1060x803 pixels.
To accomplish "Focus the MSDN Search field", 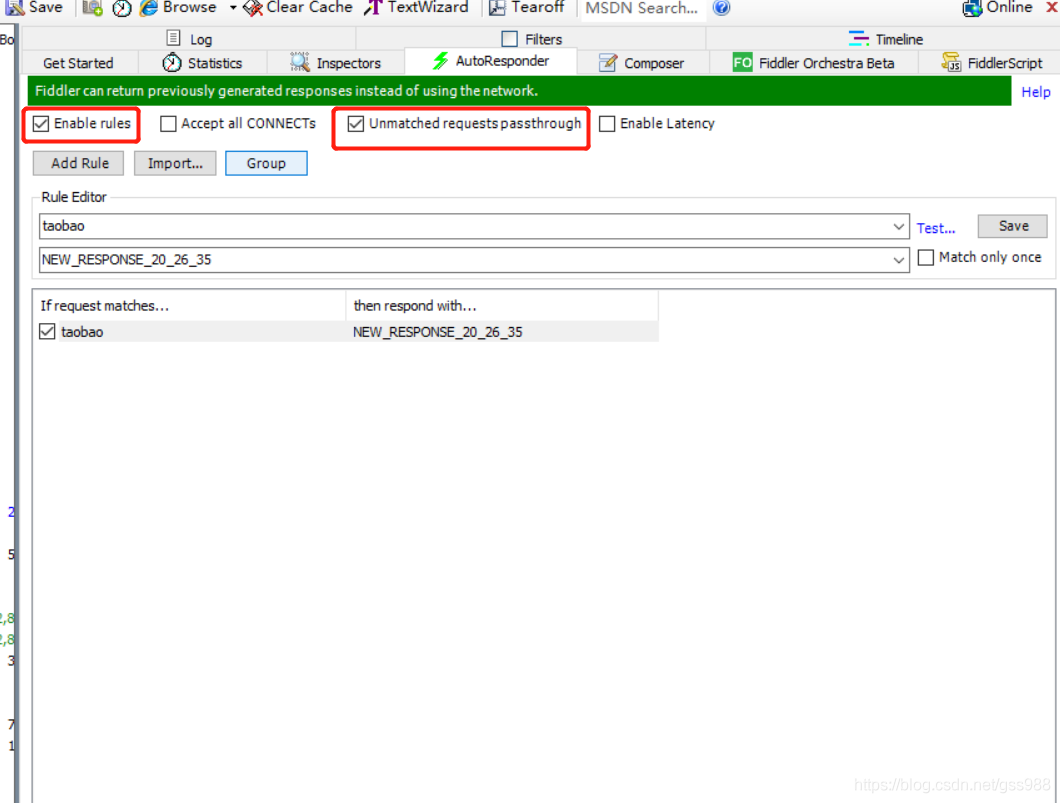I will pyautogui.click(x=642, y=8).
